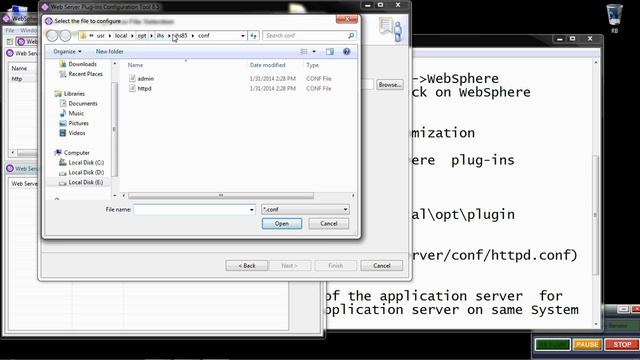Select Local Disk (E:)
640x360 pixels.
coord(86,182)
